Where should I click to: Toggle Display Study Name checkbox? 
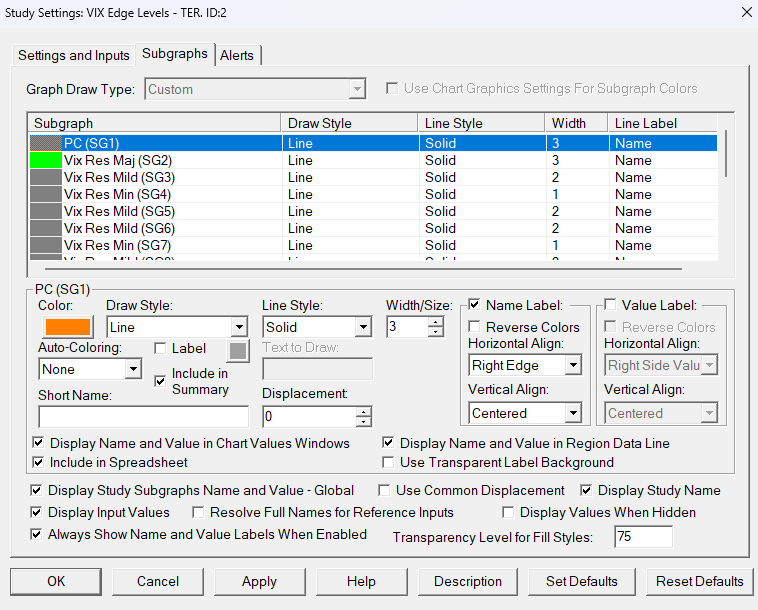point(586,490)
